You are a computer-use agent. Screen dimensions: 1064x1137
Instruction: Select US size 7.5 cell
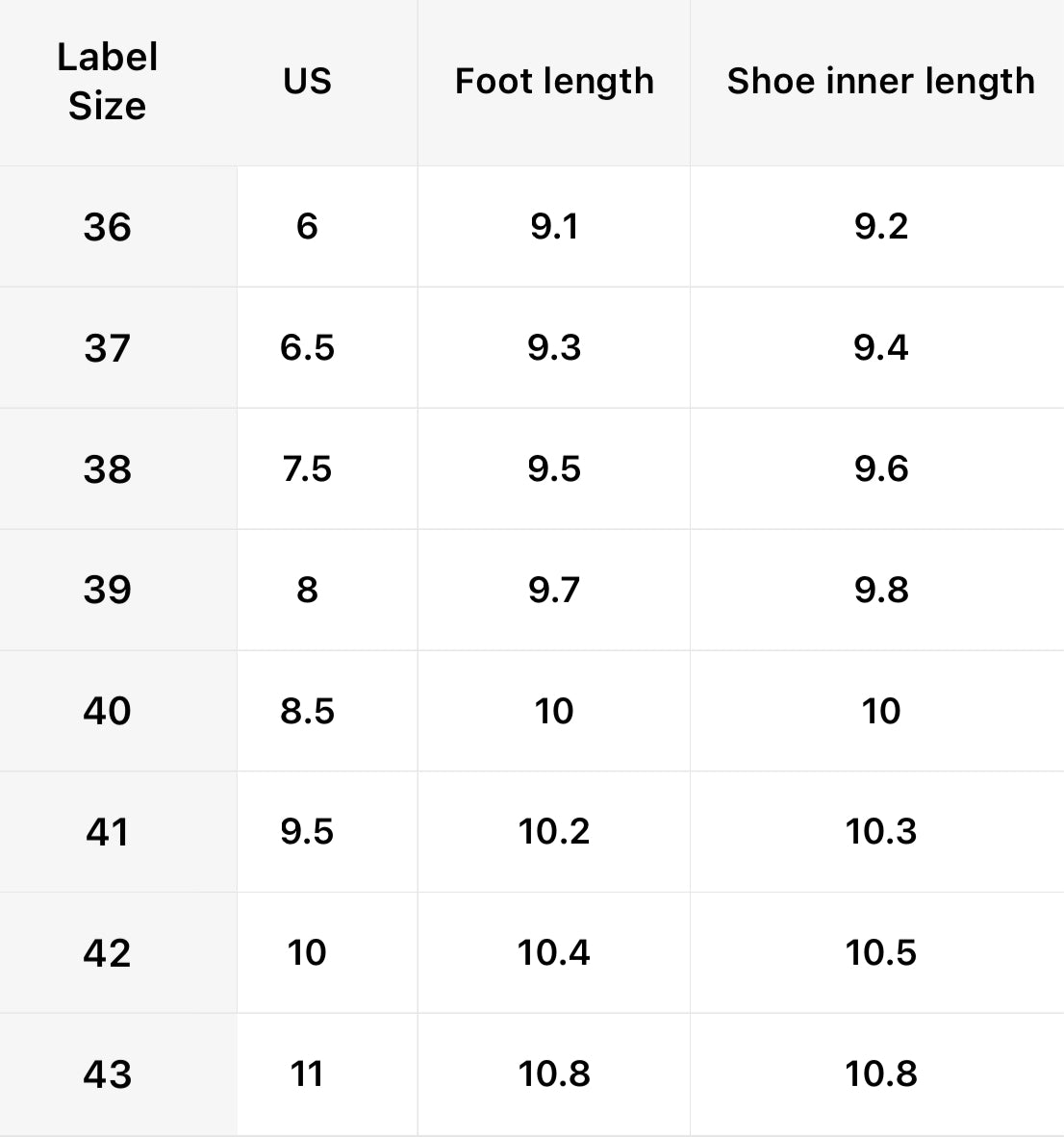[307, 469]
